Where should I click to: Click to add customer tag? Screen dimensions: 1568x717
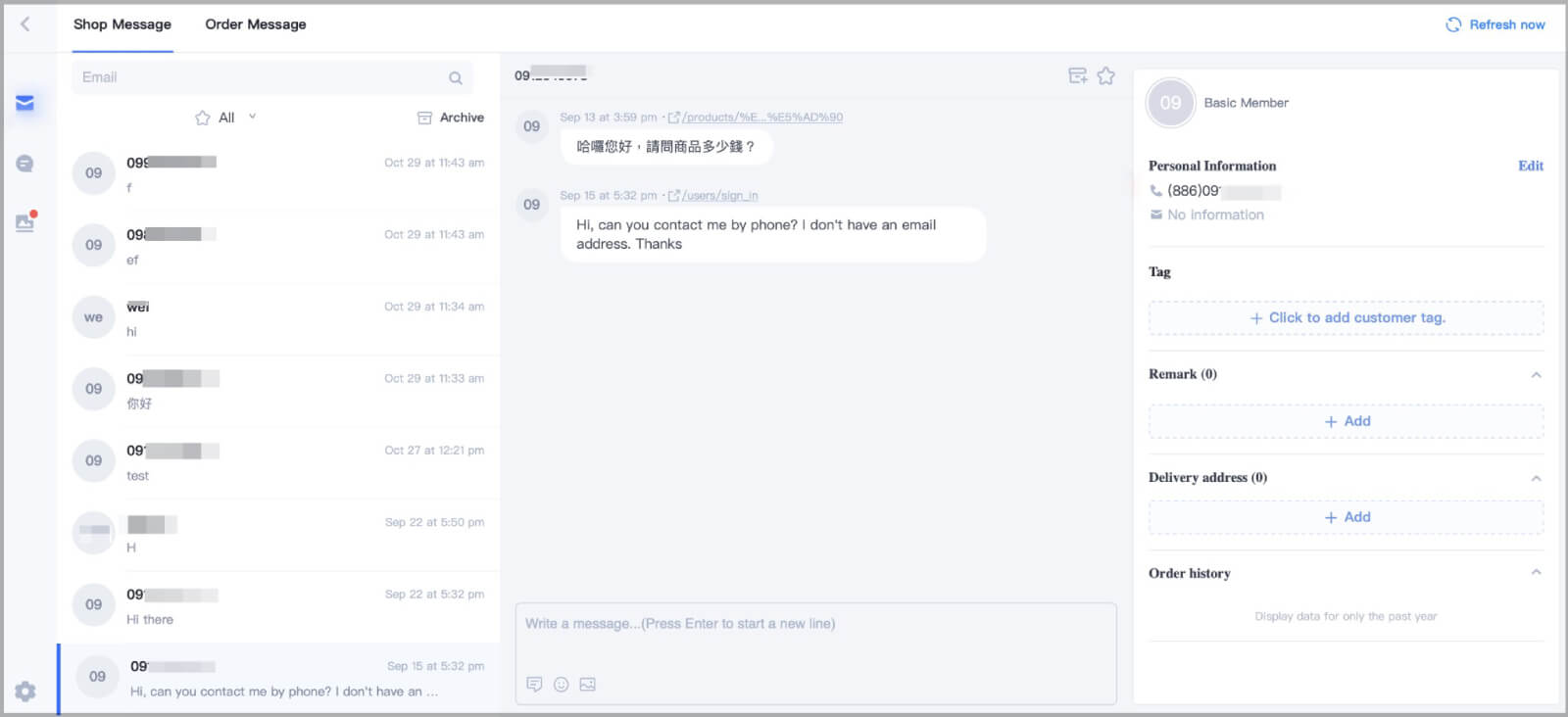[1347, 318]
